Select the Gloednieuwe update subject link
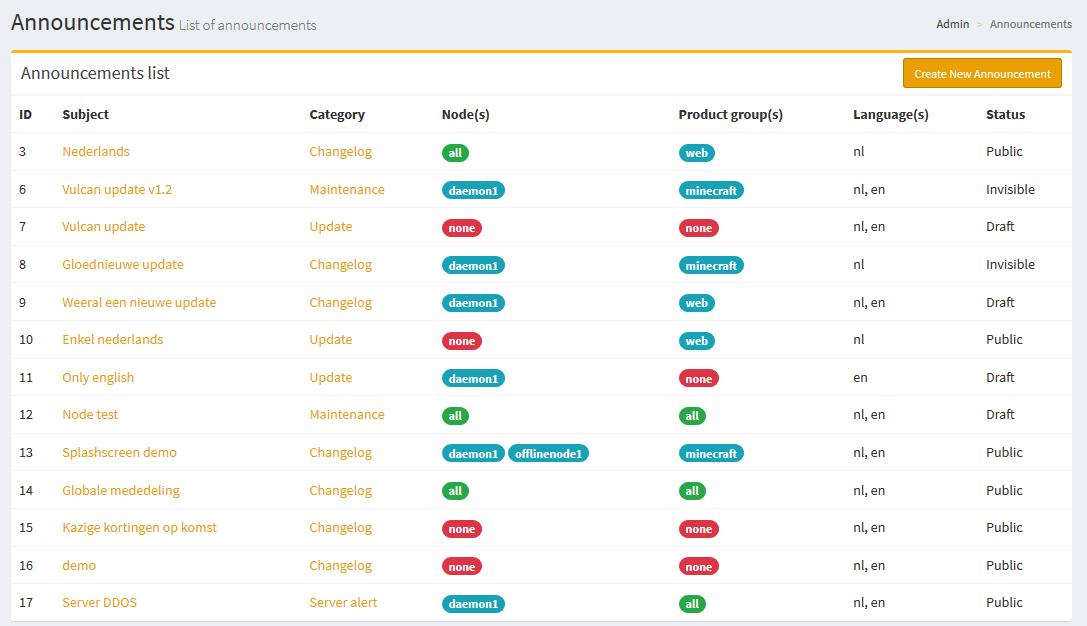Screen dimensions: 1087x626 click(x=123, y=265)
